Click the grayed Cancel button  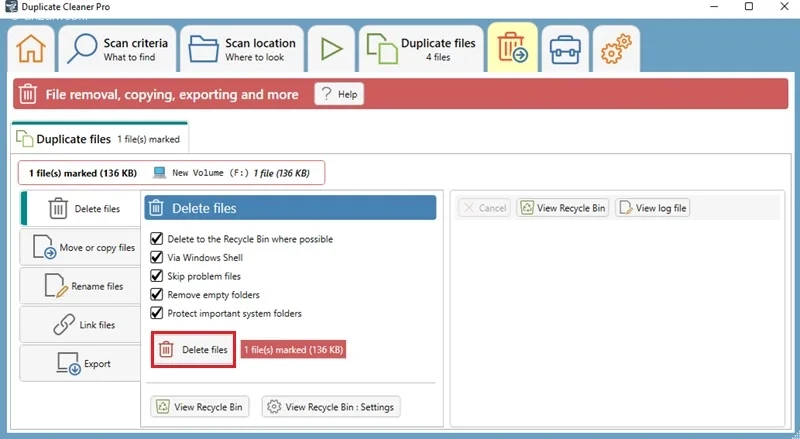coord(484,208)
